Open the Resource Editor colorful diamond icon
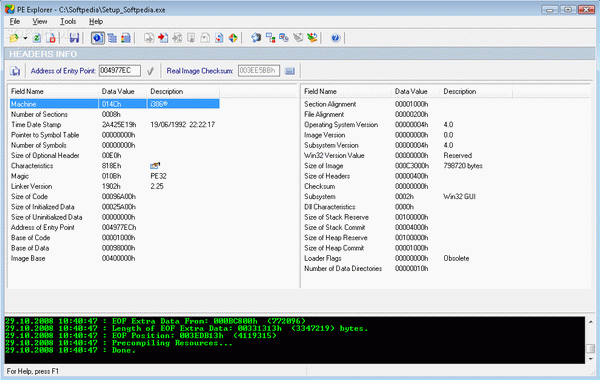600x380 pixels. (x=233, y=38)
